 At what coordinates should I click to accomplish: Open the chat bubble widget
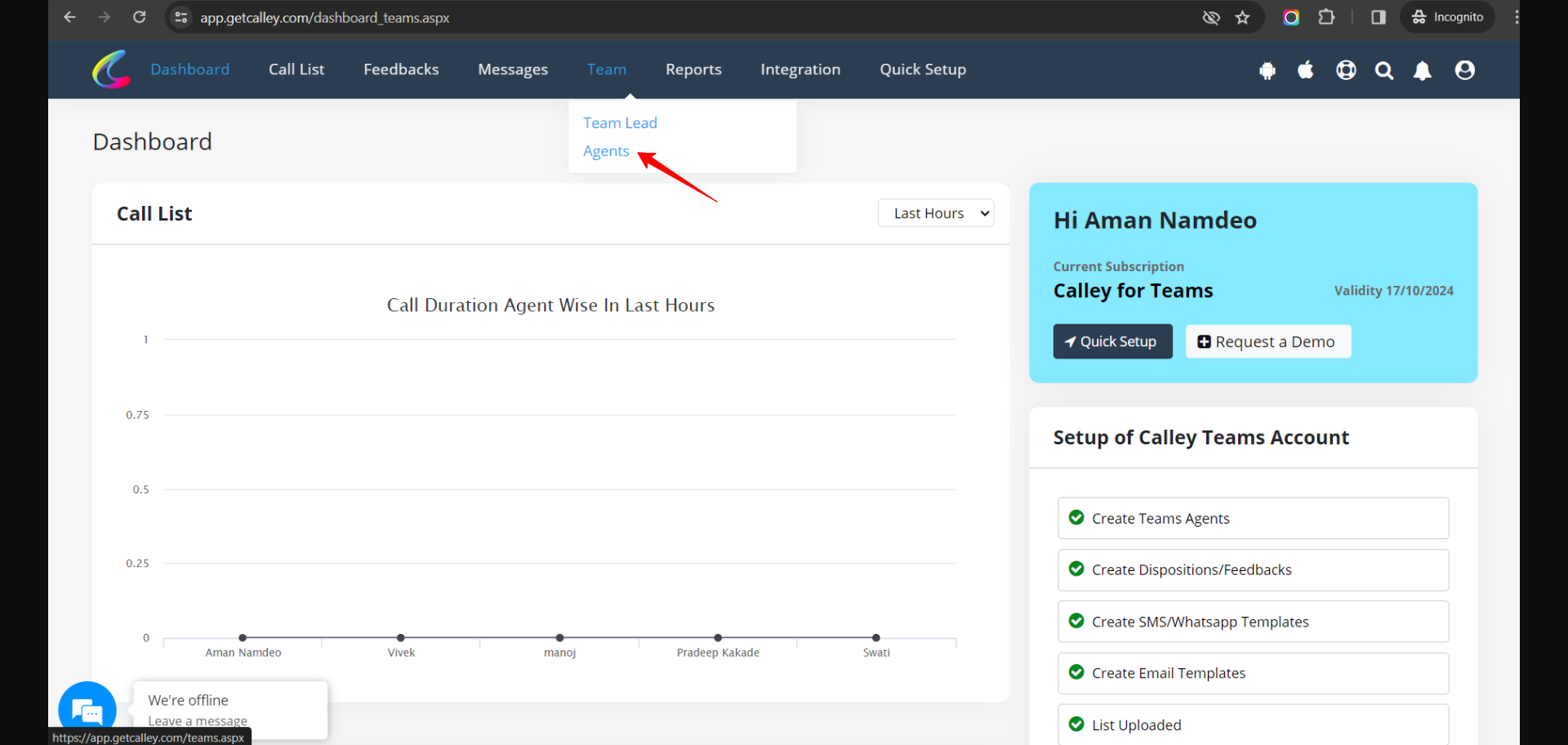87,710
